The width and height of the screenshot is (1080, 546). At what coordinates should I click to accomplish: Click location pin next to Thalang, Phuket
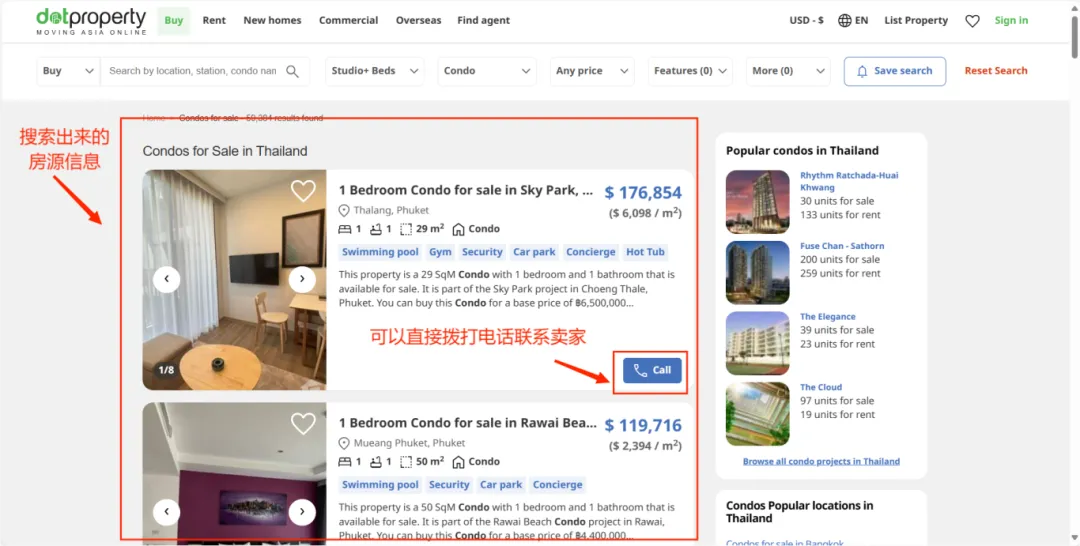[x=344, y=211]
